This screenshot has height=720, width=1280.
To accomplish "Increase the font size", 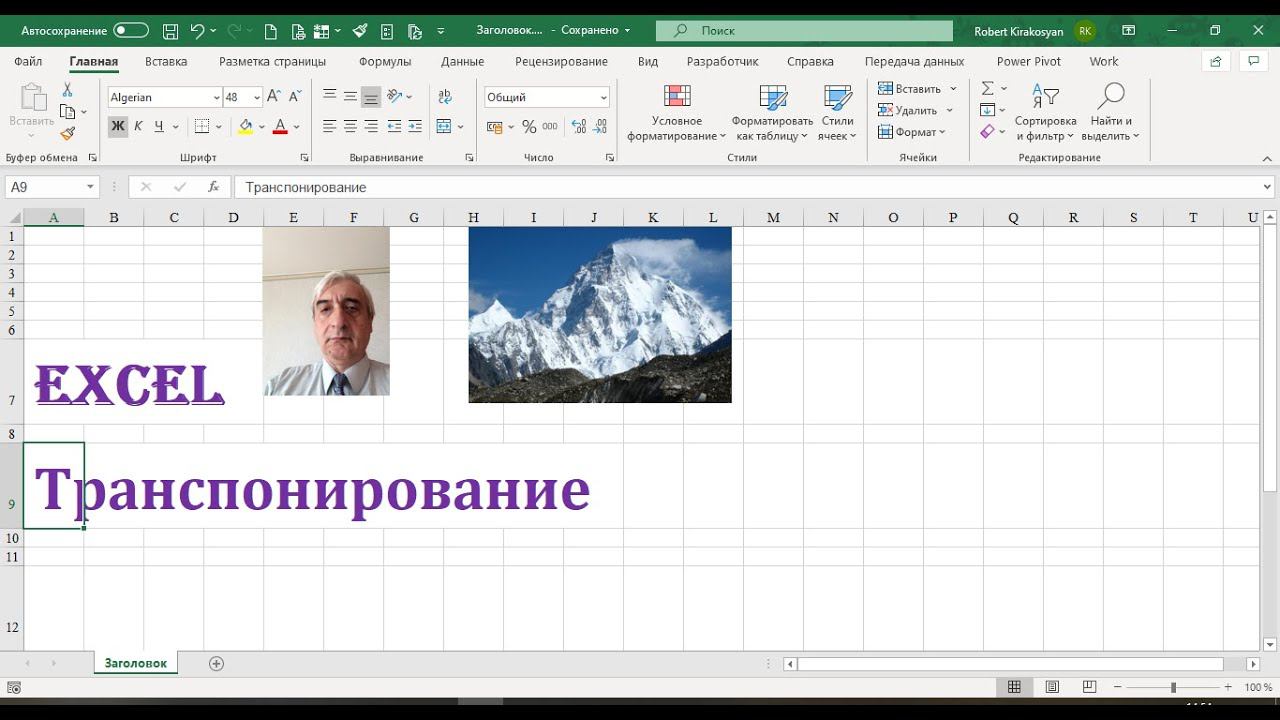I will 275,97.
